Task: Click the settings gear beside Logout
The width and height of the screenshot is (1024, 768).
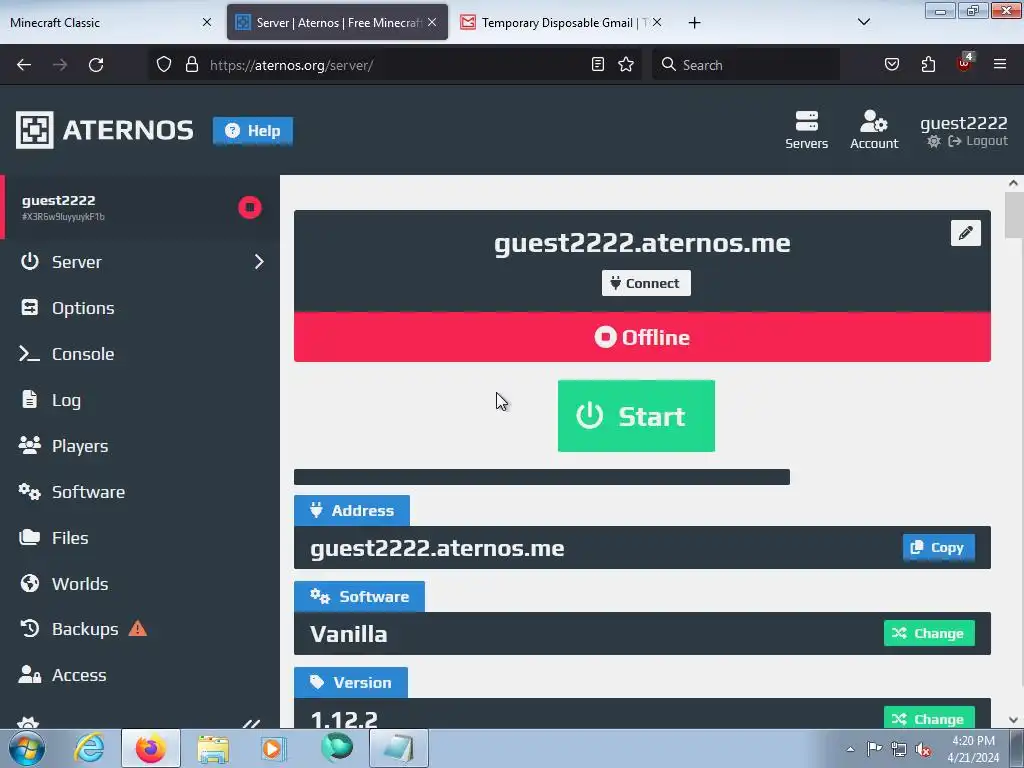Action: click(x=934, y=141)
